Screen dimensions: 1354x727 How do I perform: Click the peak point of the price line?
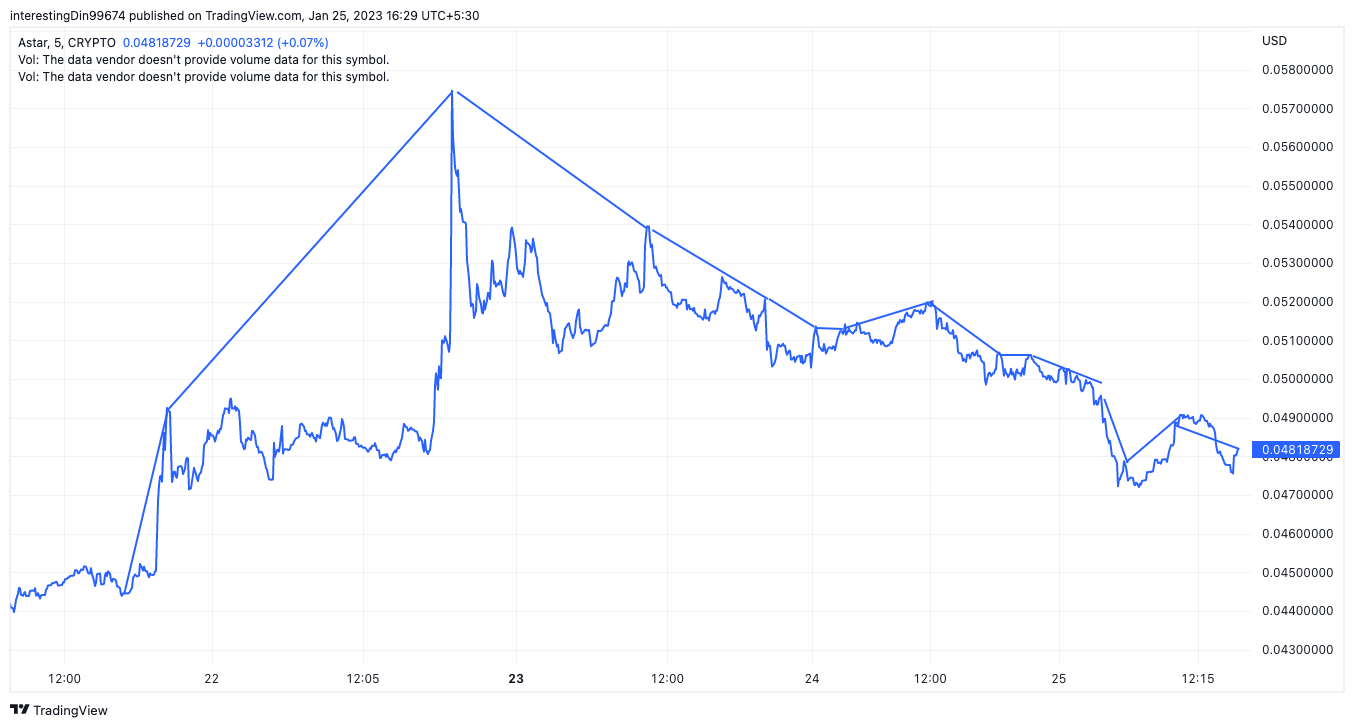[452, 91]
